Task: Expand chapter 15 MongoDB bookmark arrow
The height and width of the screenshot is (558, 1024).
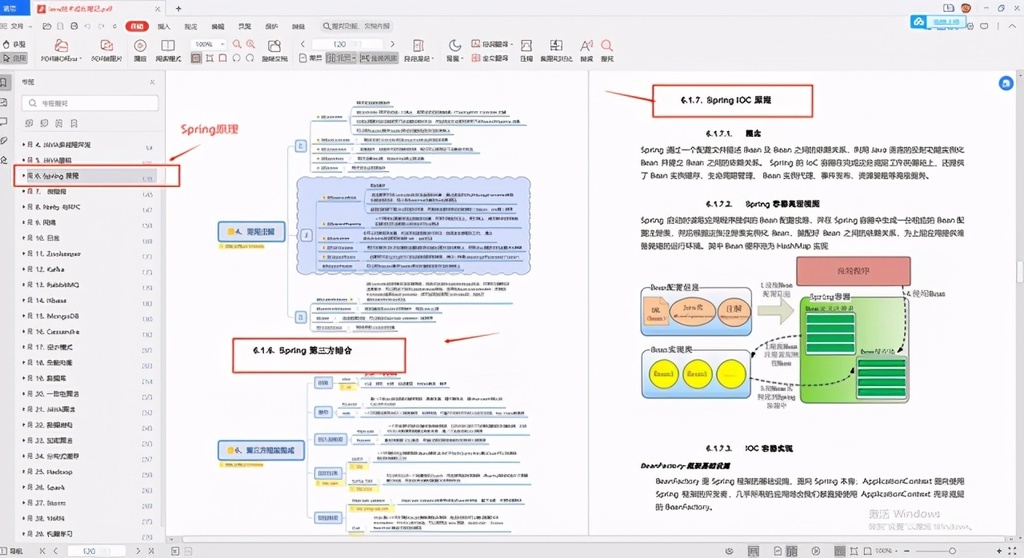Action: 24,316
